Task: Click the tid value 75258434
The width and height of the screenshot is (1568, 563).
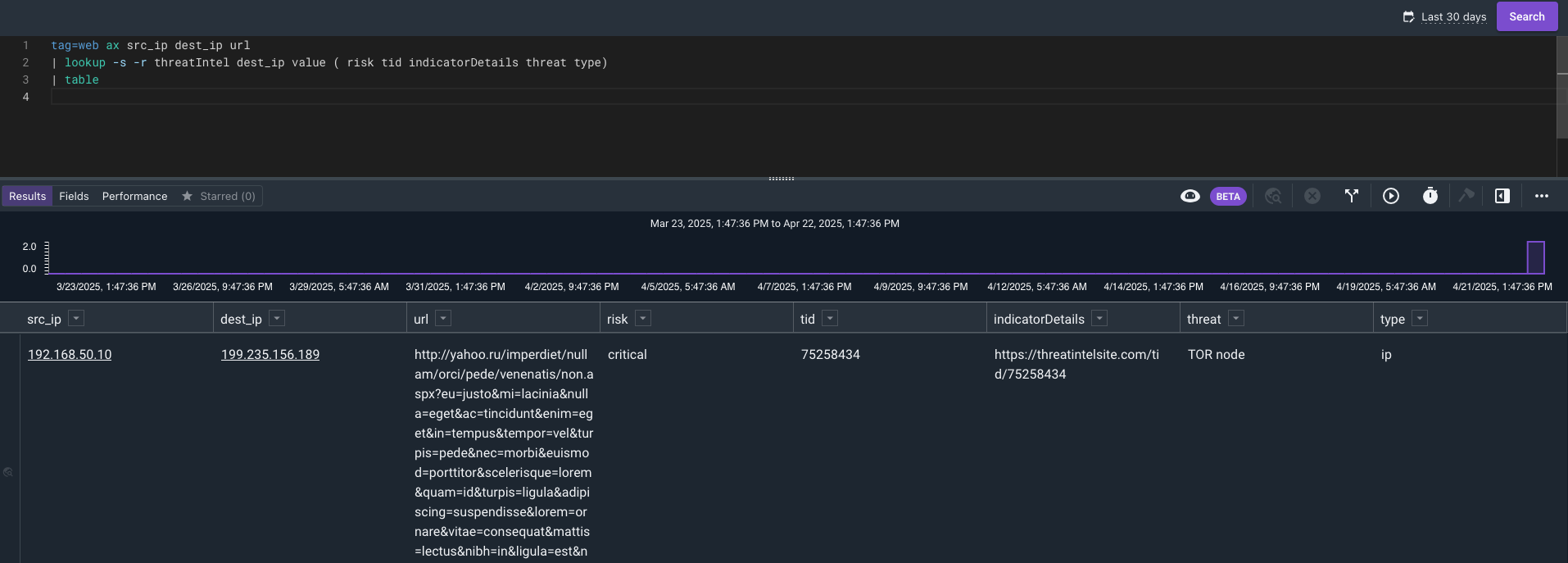Action: pos(831,354)
